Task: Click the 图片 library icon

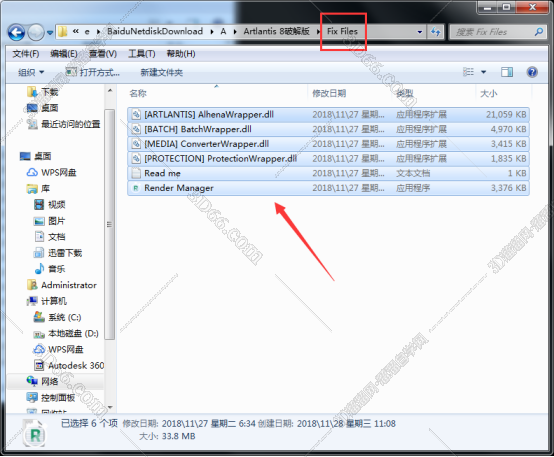Action: tap(39, 221)
